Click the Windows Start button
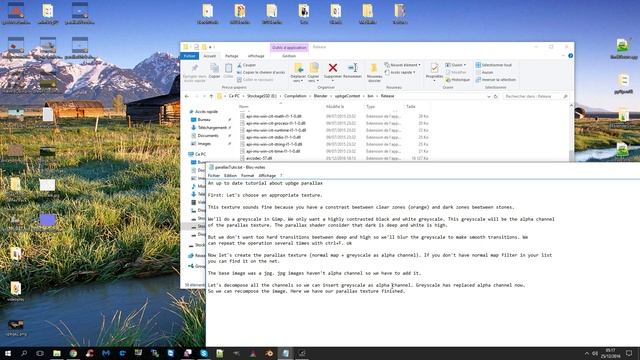This screenshot has width=640, height=360. coord(7,353)
